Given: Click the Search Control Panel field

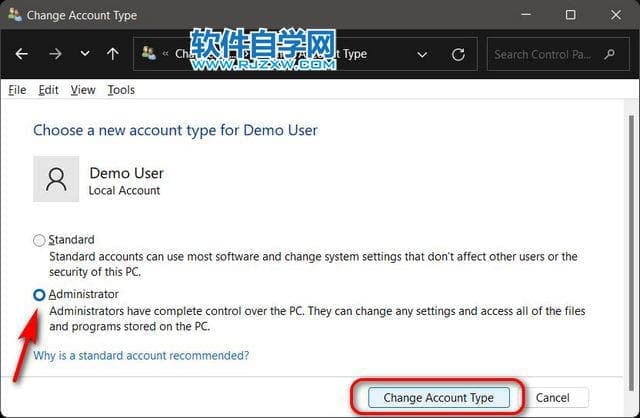Looking at the screenshot, I should 555,54.
